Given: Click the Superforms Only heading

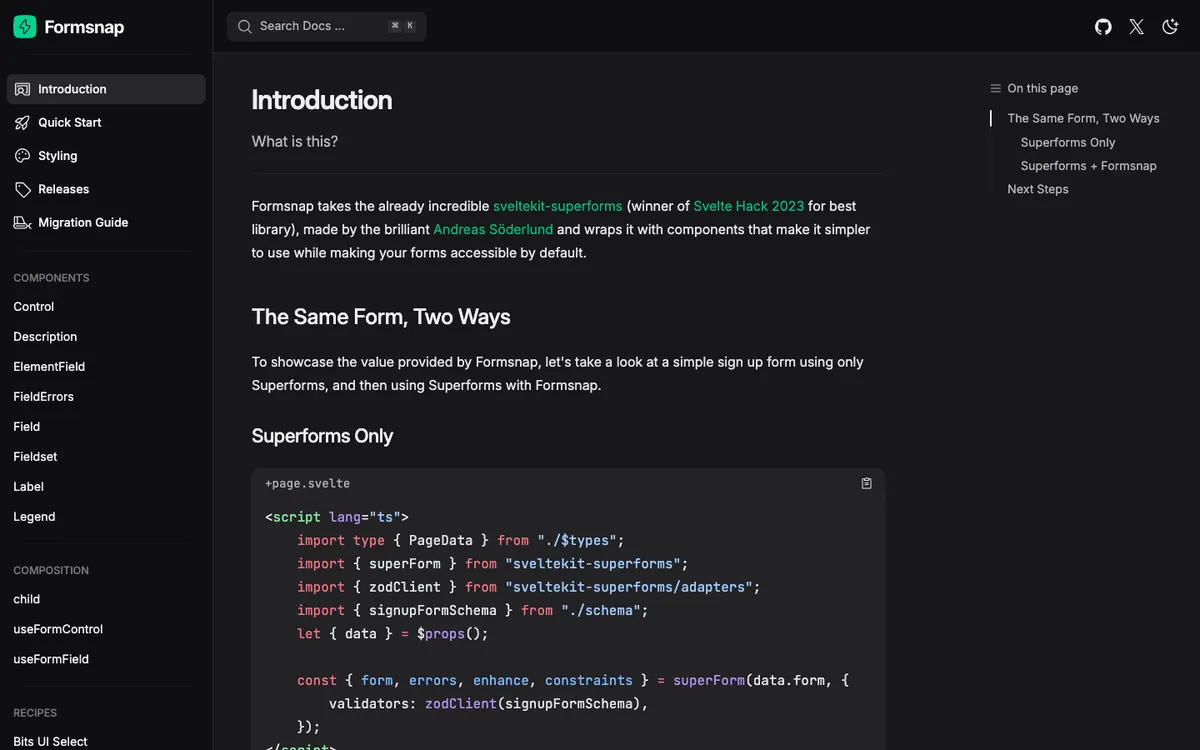Looking at the screenshot, I should pyautogui.click(x=322, y=436).
